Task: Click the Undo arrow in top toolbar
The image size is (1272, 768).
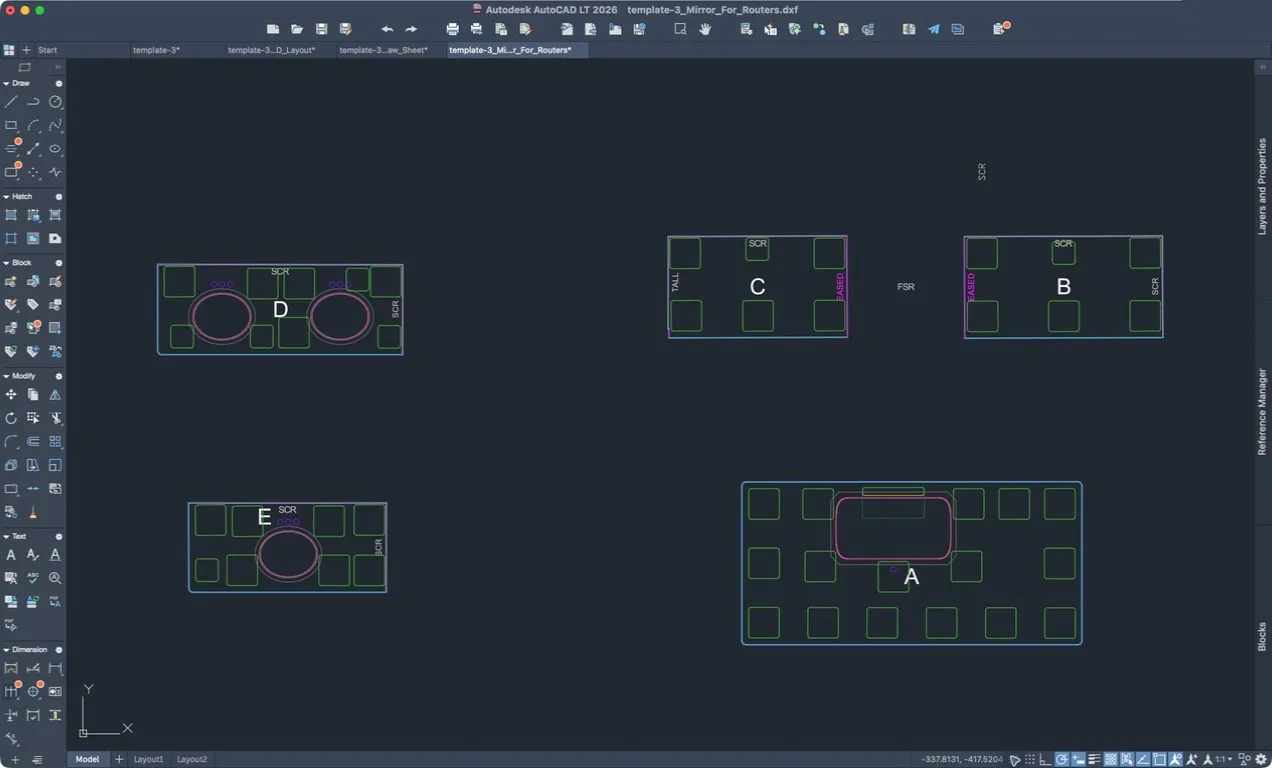Action: click(x=387, y=29)
